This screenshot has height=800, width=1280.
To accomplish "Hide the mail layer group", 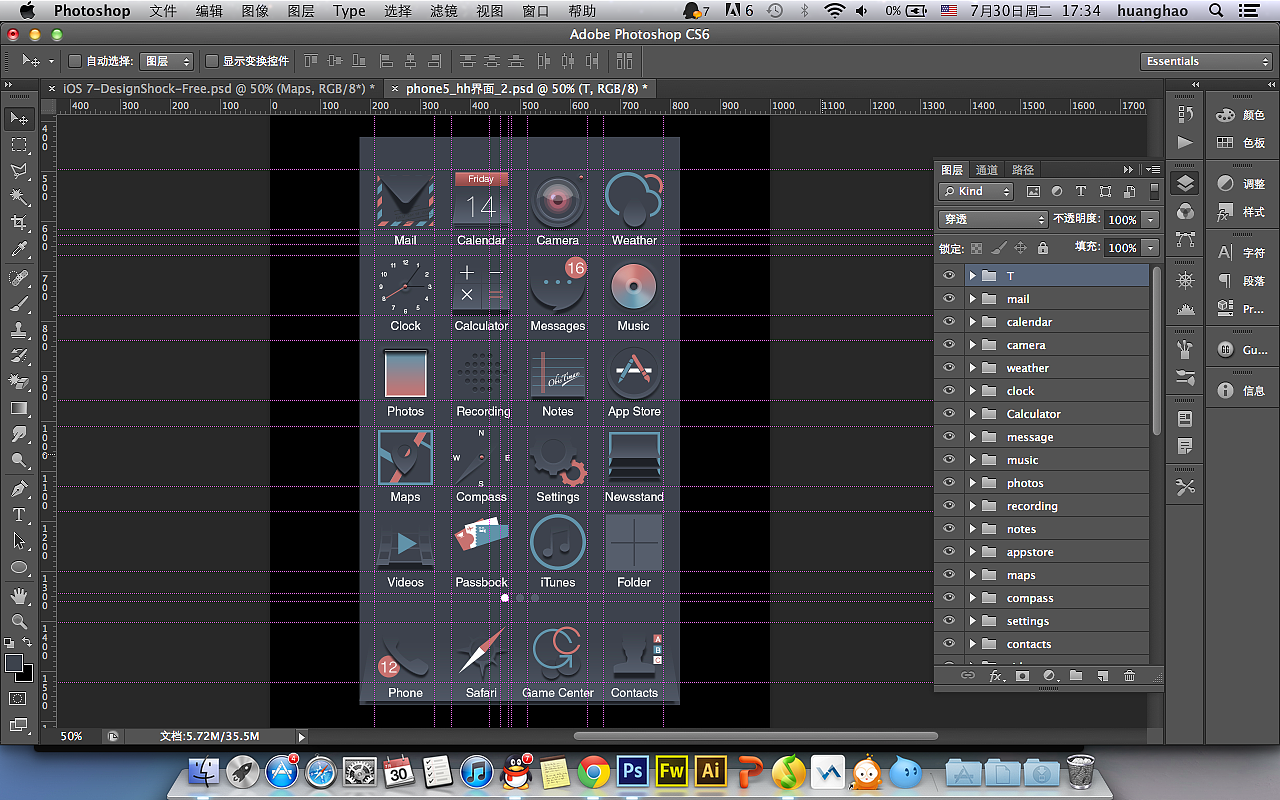I will tap(949, 298).
